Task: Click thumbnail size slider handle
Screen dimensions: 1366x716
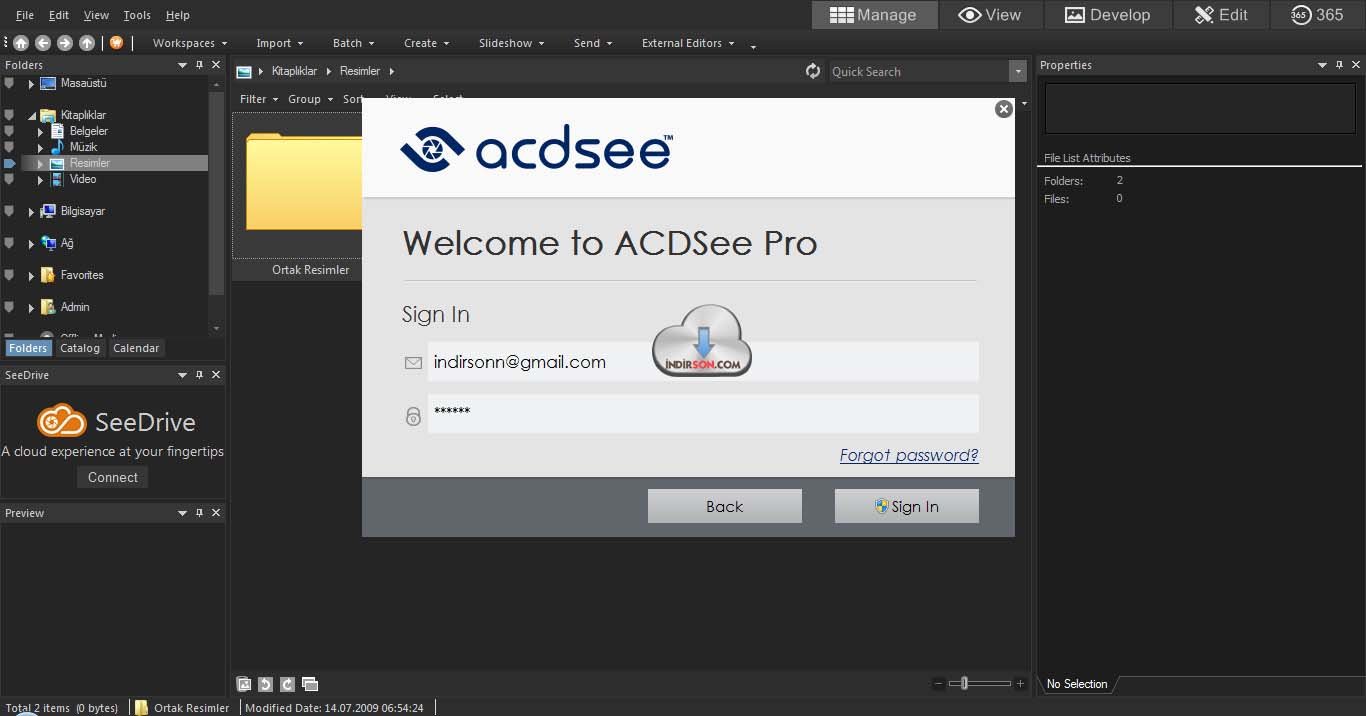Action: click(964, 684)
